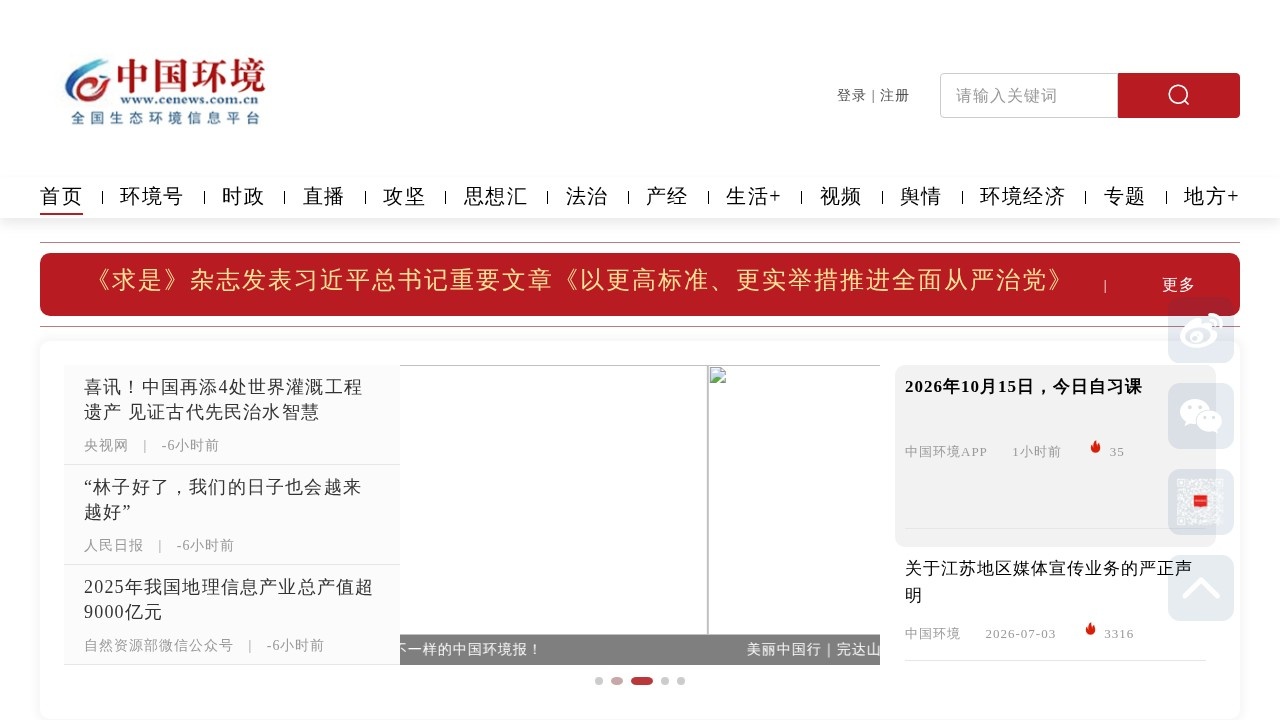1280x720 pixels.
Task: Open the 思想汇 nav item
Action: point(496,196)
